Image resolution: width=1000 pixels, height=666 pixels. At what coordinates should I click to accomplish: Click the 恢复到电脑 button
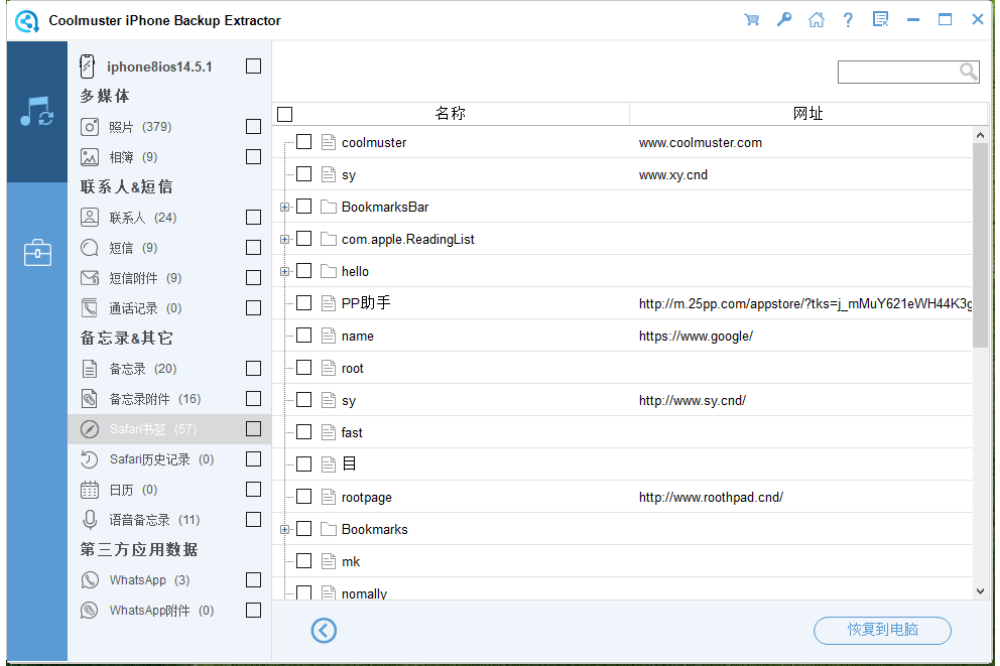pos(882,630)
